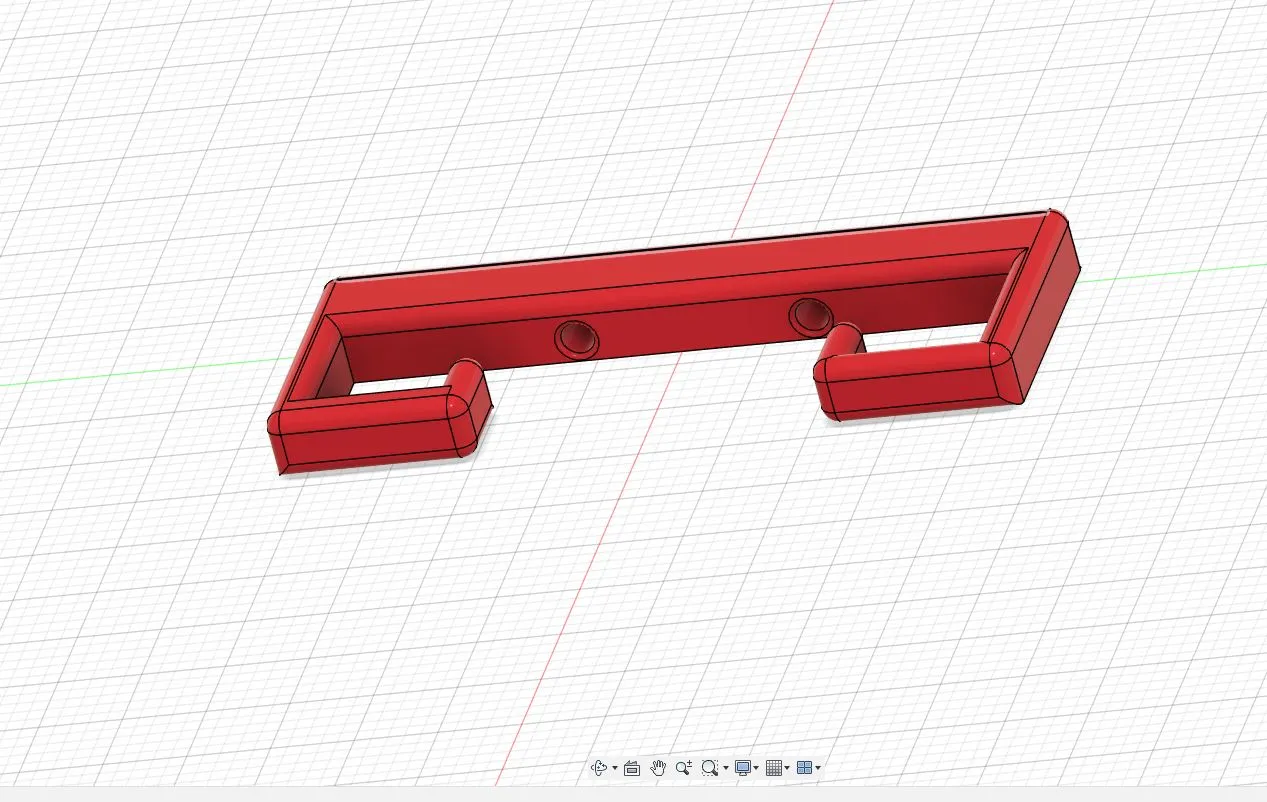Open the zoom options dropdown arrow
Image resolution: width=1267 pixels, height=802 pixels.
(725, 769)
